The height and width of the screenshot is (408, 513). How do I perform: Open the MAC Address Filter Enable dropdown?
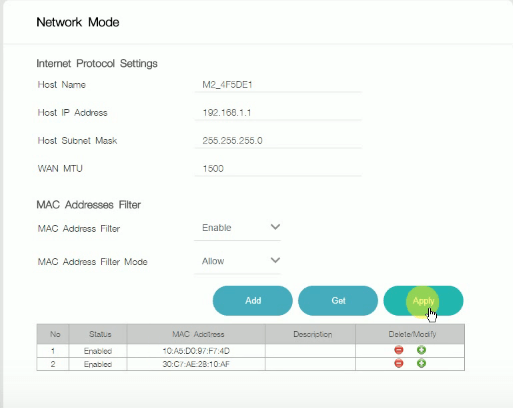click(237, 228)
